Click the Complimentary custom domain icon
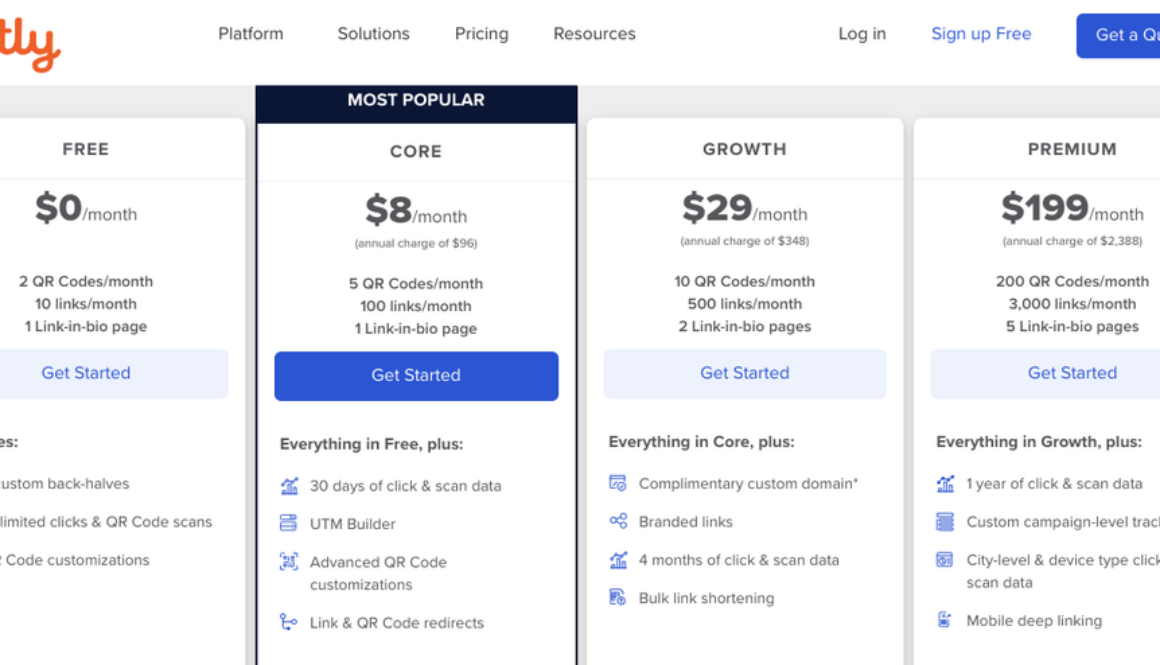Screen dimensions: 1160x665 point(619,484)
